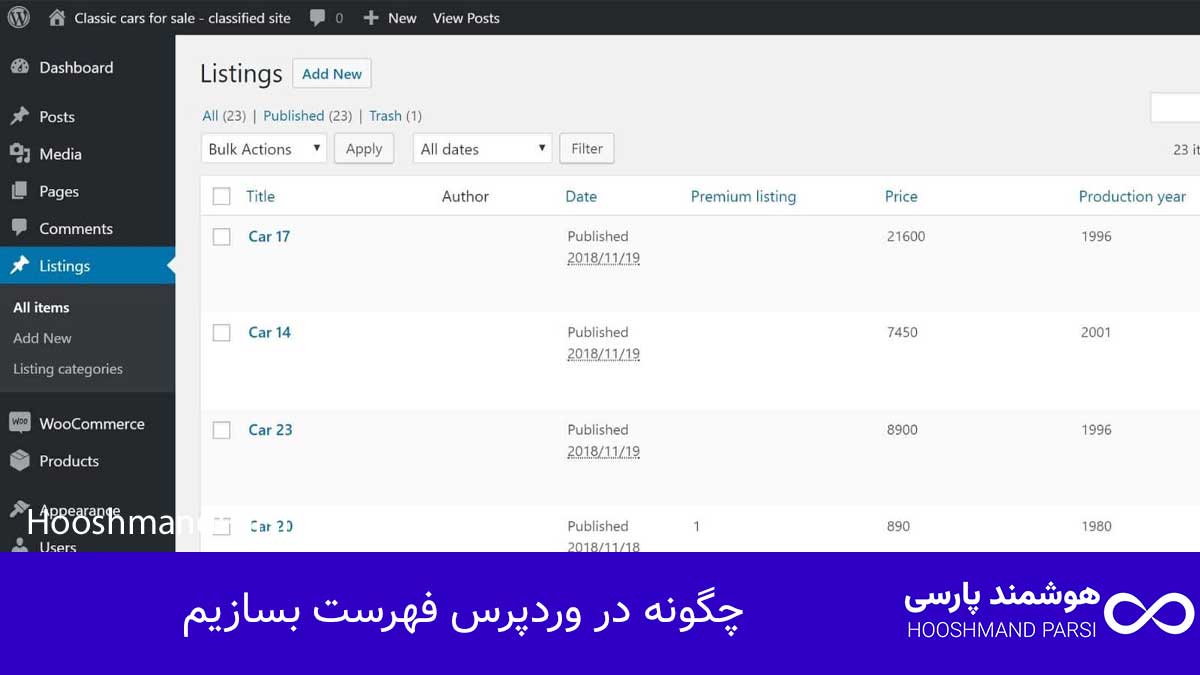Click the Pages icon in sidebar
The height and width of the screenshot is (675, 1200).
tap(19, 191)
